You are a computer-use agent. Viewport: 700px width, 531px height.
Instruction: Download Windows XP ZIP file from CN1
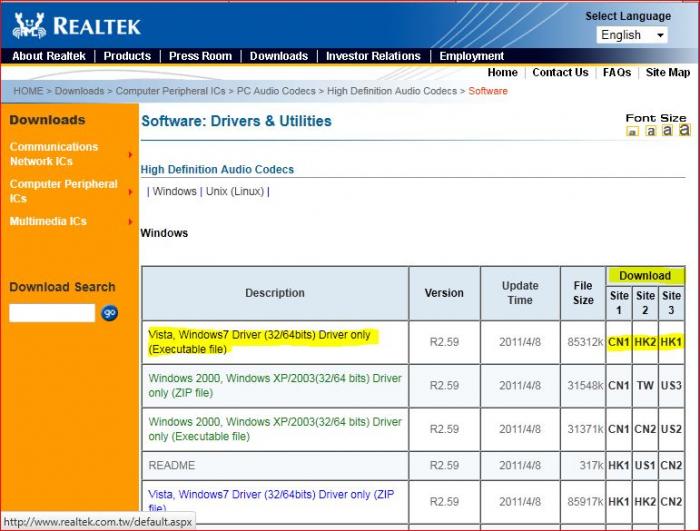[619, 385]
